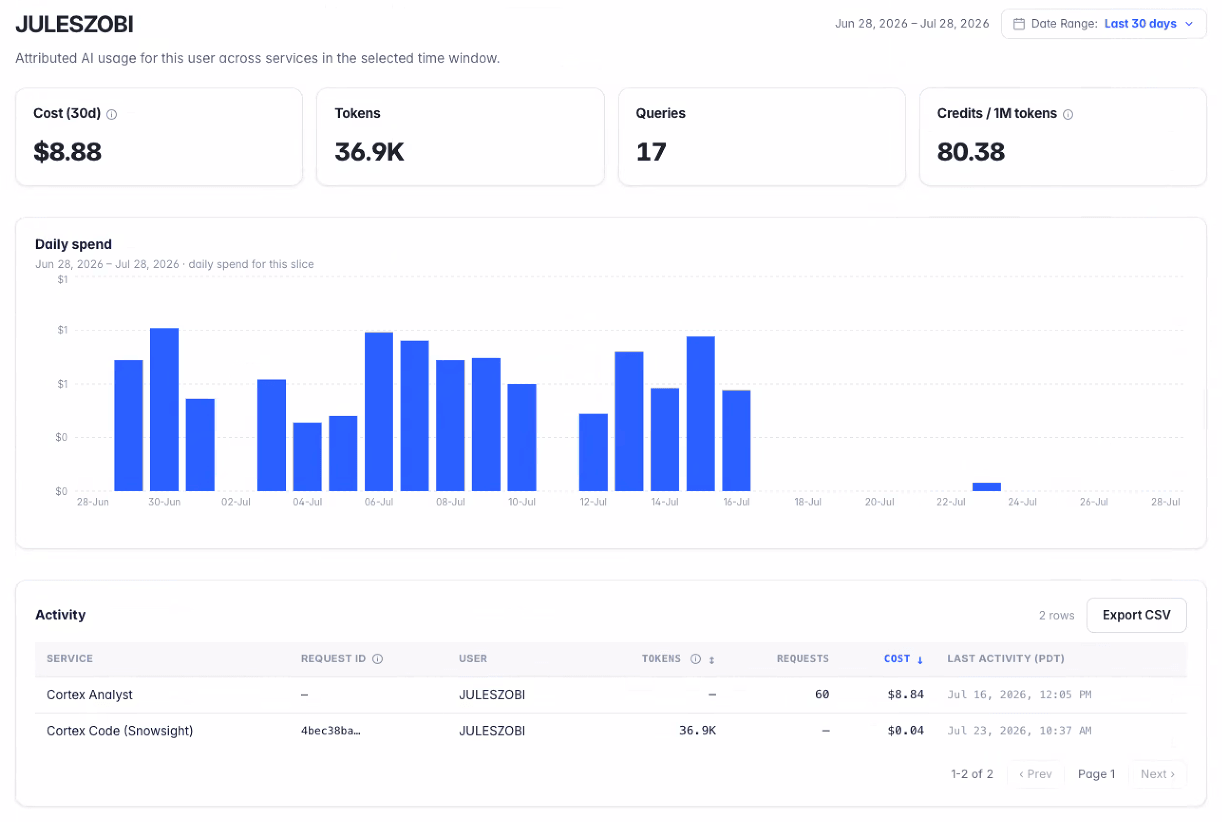Image resolution: width=1222 pixels, height=822 pixels.
Task: Click the 36.9K value in Tokens card
Action: point(369,152)
